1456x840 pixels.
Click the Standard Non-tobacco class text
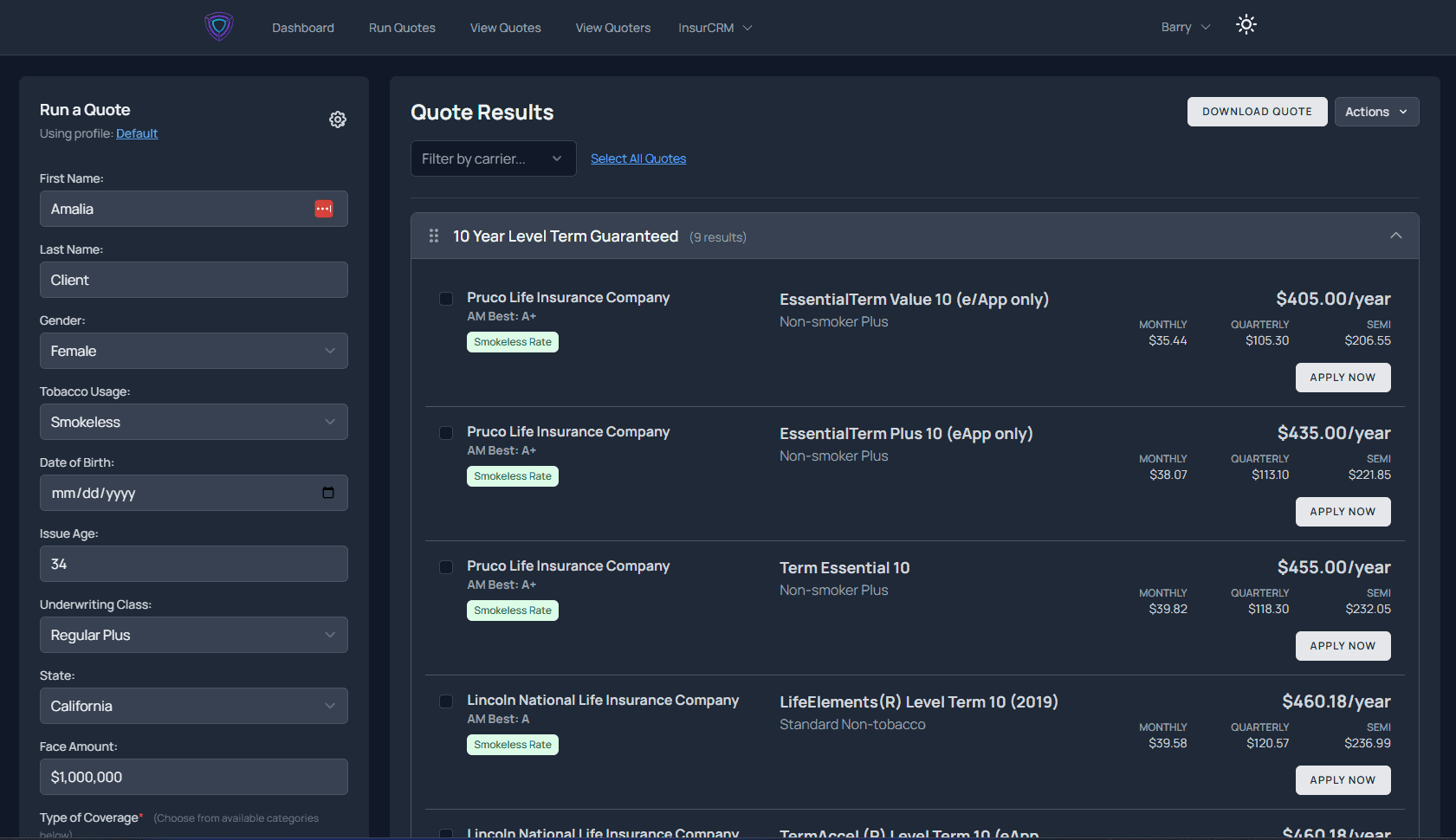[852, 724]
